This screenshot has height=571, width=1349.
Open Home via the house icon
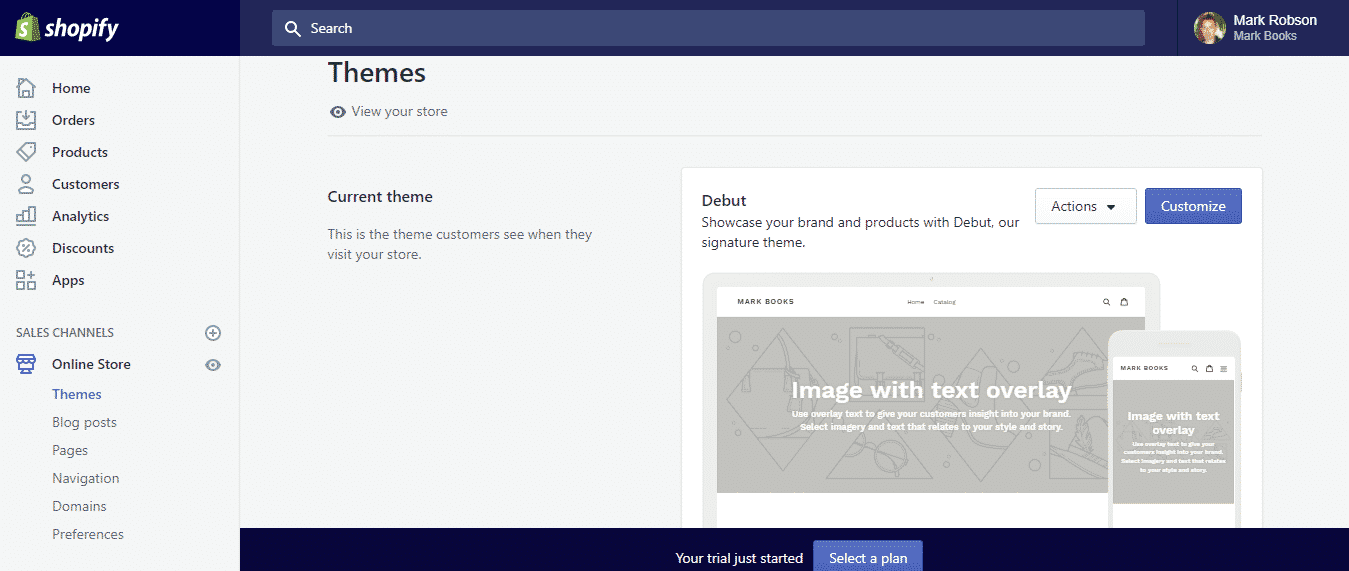point(26,88)
